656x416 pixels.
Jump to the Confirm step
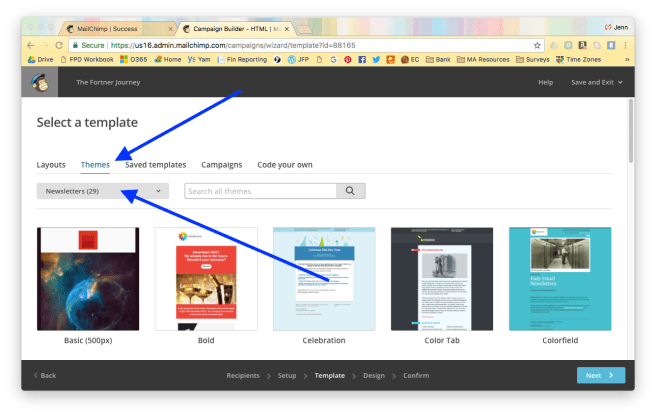coord(416,375)
